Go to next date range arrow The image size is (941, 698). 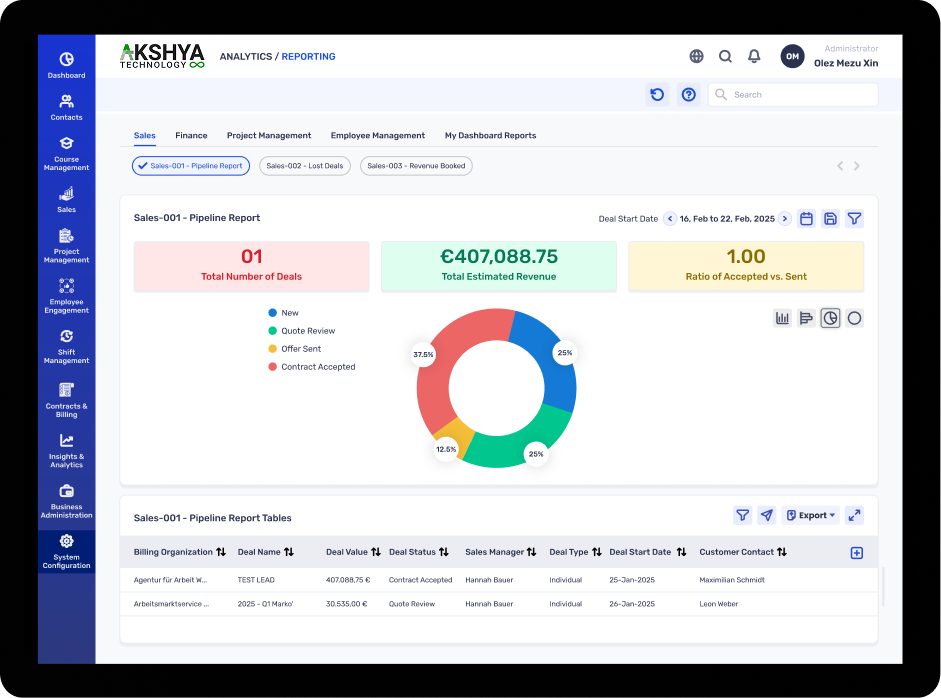click(785, 219)
